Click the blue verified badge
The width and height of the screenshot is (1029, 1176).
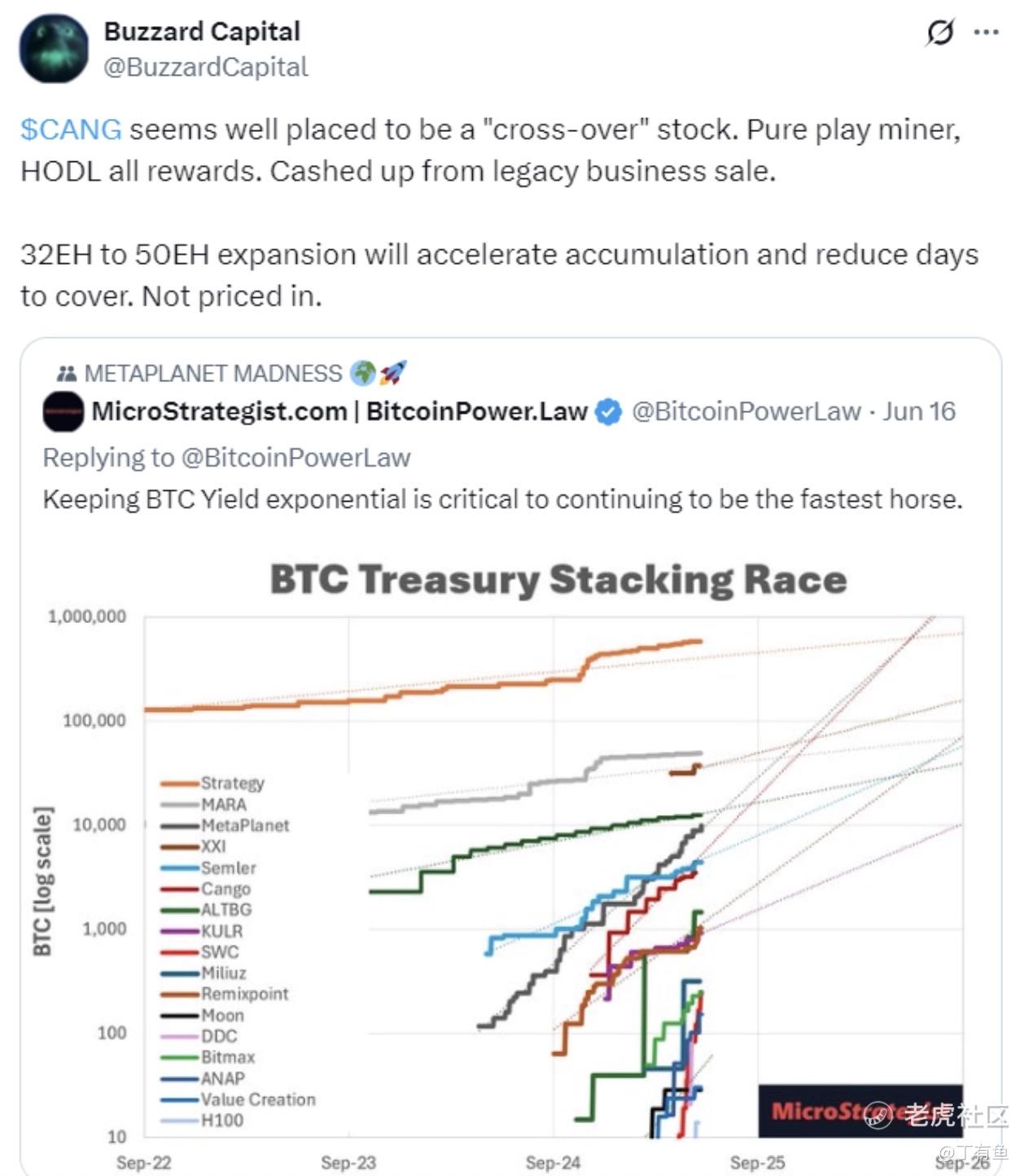(x=608, y=412)
